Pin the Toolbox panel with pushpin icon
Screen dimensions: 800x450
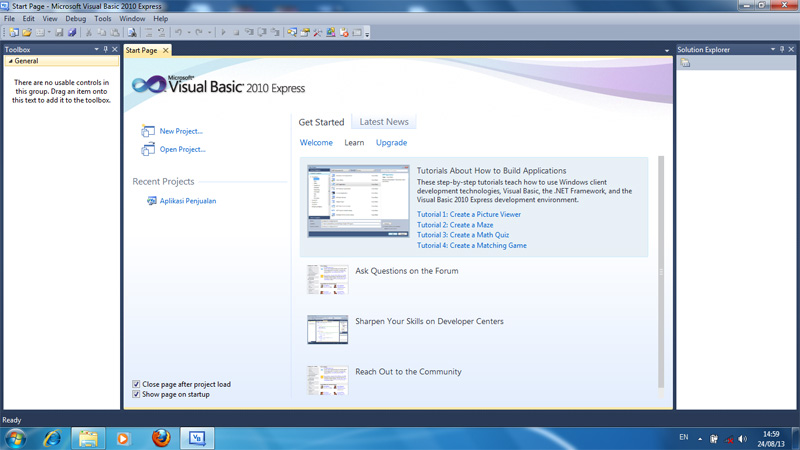[106, 49]
